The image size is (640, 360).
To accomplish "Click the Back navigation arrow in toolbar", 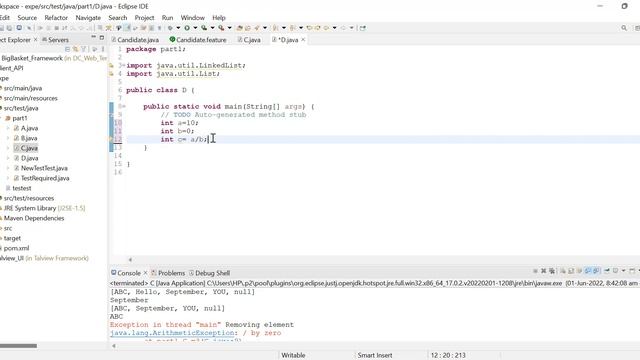I will click(x=326, y=28).
